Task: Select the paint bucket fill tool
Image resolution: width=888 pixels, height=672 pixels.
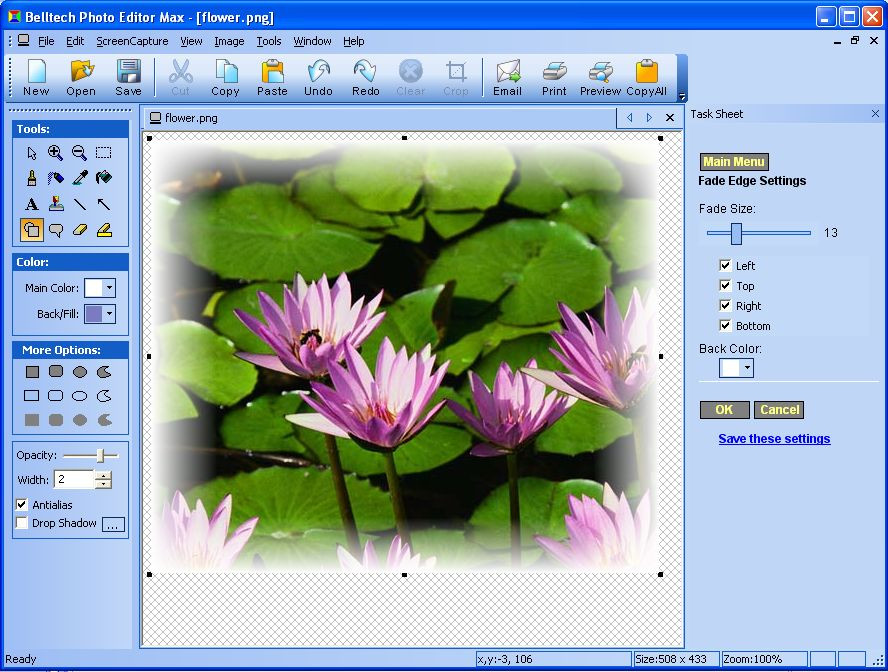Action: tap(104, 178)
